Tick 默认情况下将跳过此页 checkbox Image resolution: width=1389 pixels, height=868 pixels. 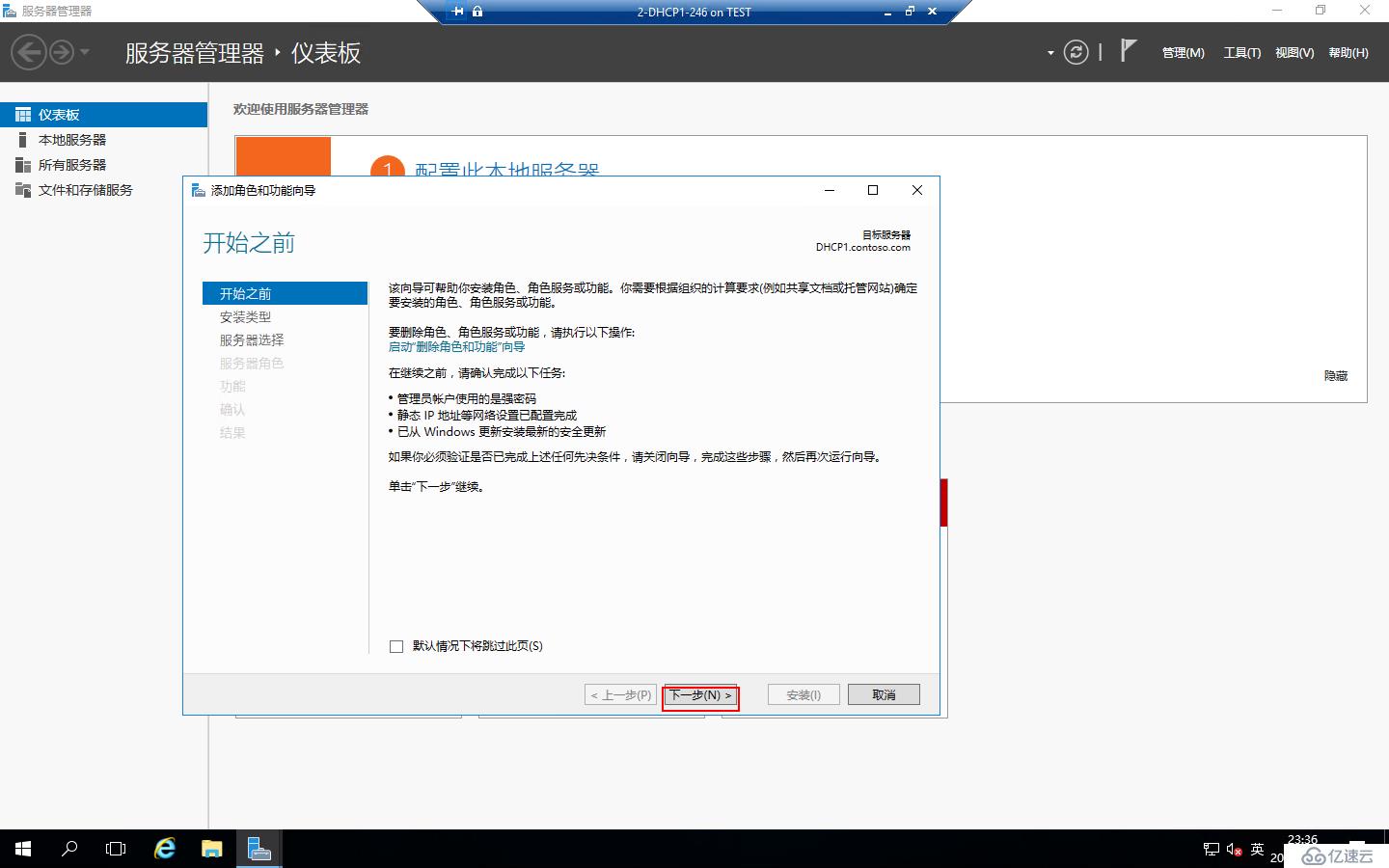click(396, 646)
